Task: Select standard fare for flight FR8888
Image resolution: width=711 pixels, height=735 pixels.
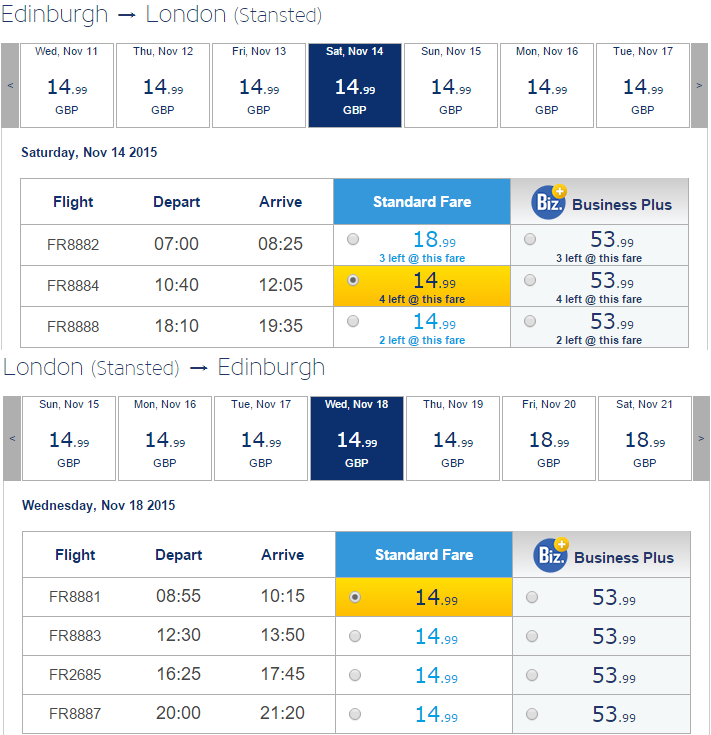Action: click(x=353, y=321)
